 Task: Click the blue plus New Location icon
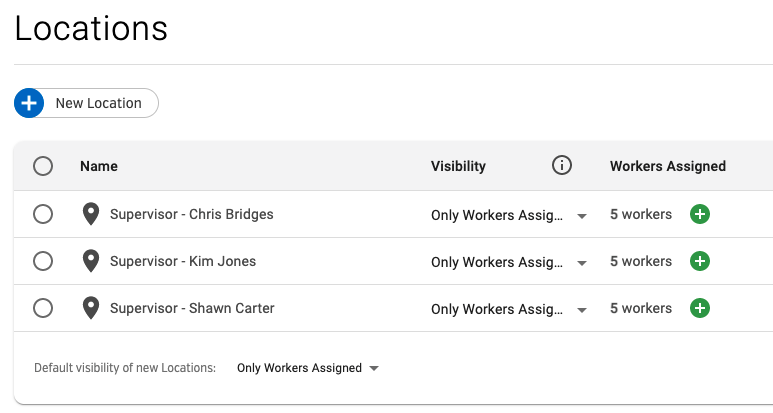coord(29,103)
